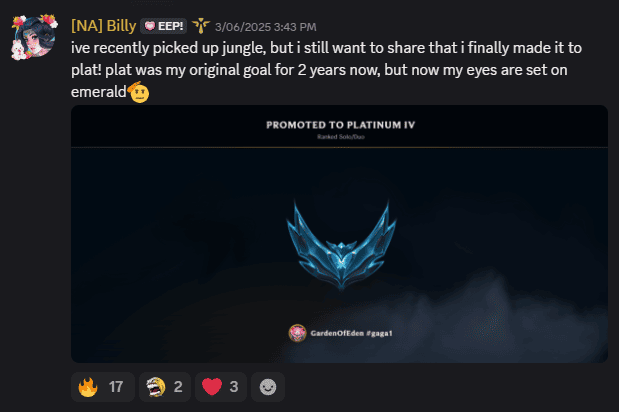Open the add reaction emoji picker
The width and height of the screenshot is (619, 412).
(268, 387)
